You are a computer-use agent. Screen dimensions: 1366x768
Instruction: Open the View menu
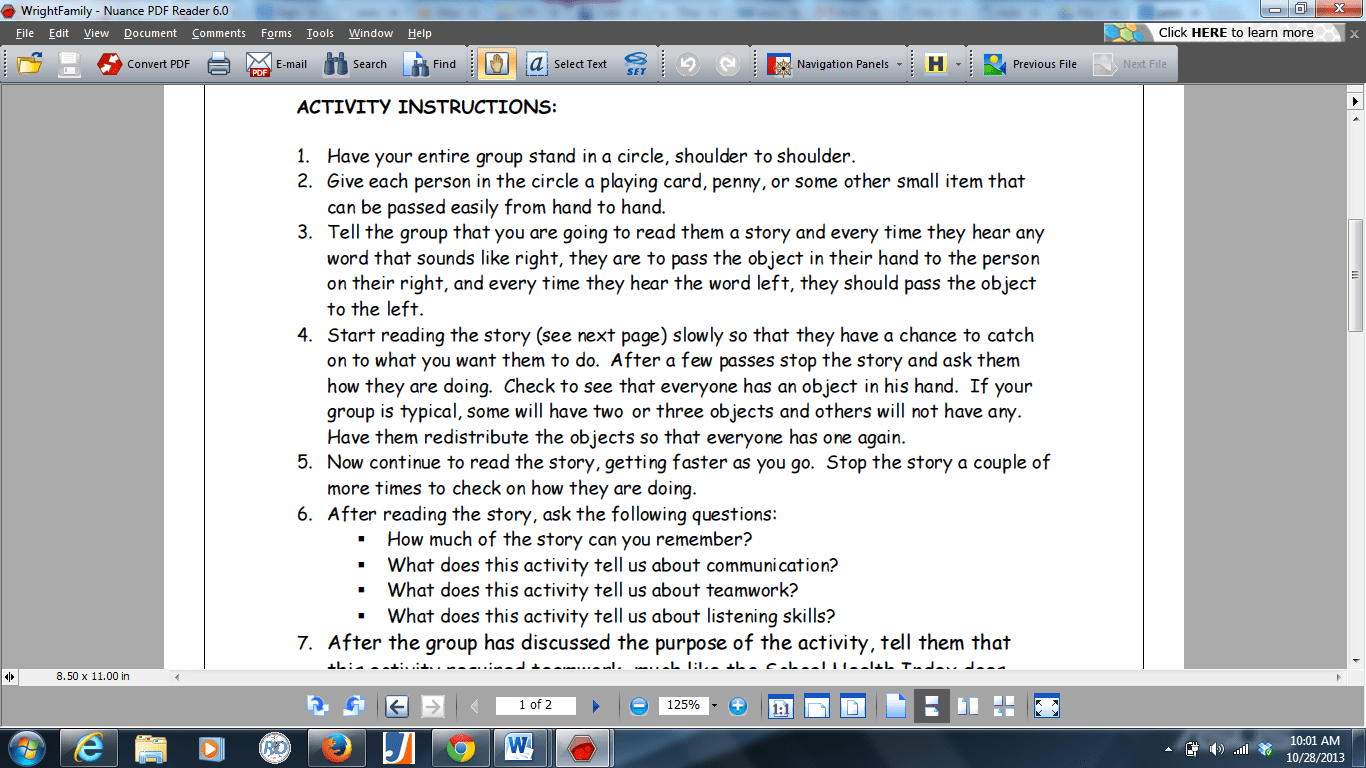(x=96, y=33)
